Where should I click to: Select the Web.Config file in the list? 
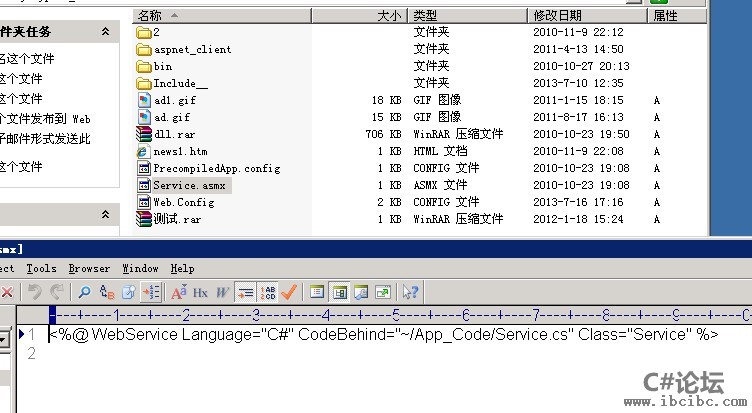(183, 202)
